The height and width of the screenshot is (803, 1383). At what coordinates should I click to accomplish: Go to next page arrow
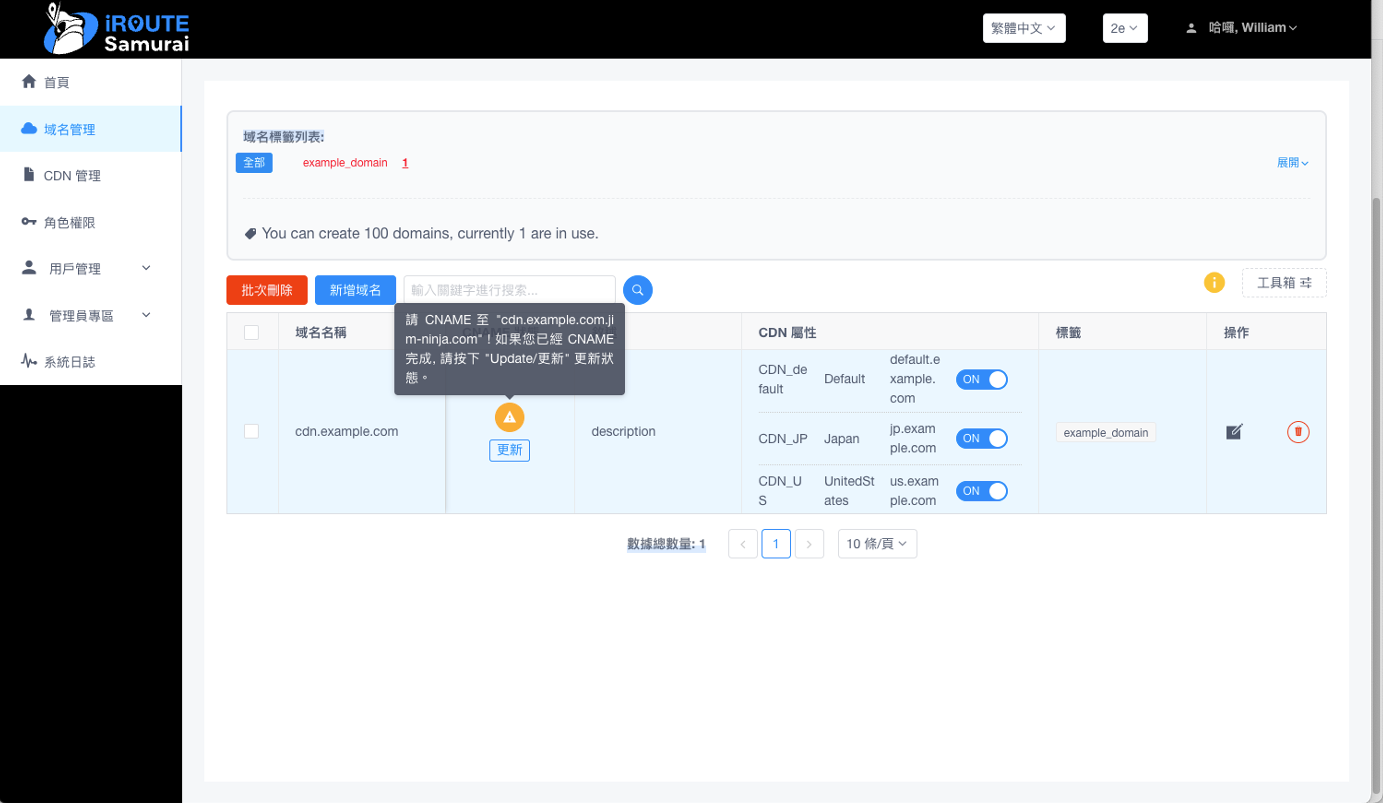point(809,544)
